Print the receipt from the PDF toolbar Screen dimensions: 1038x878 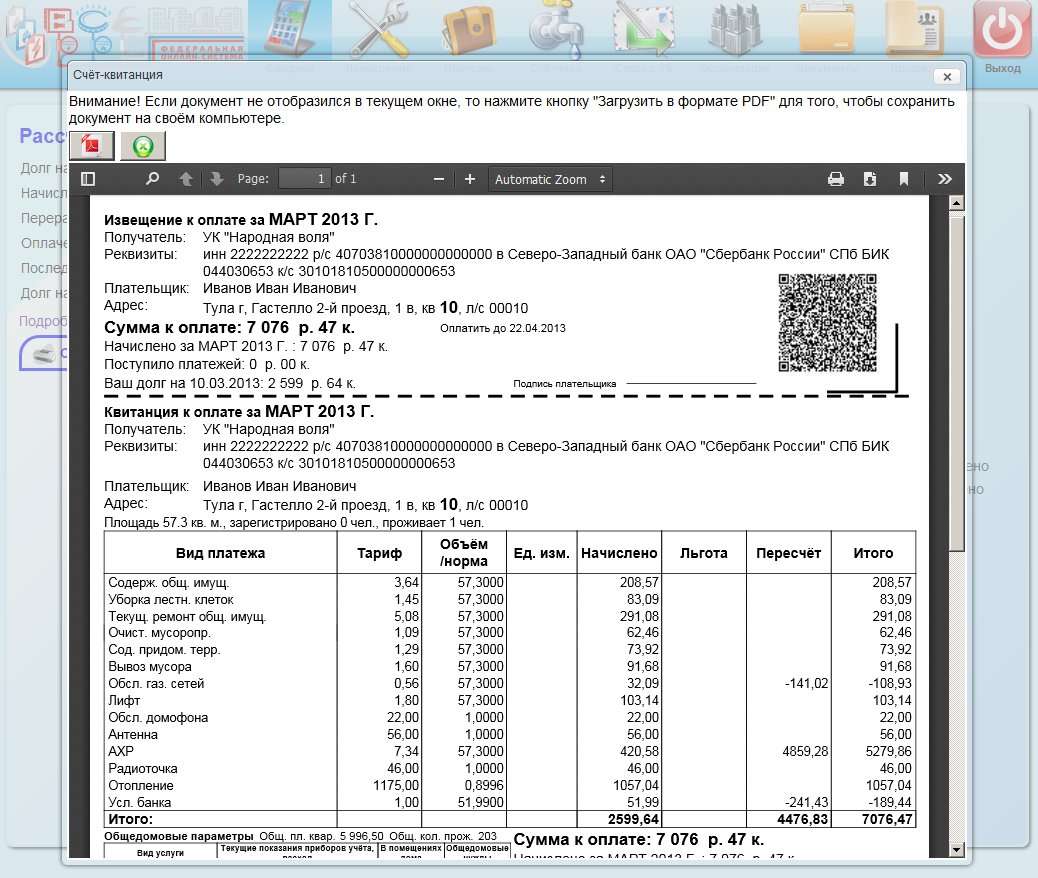[836, 179]
